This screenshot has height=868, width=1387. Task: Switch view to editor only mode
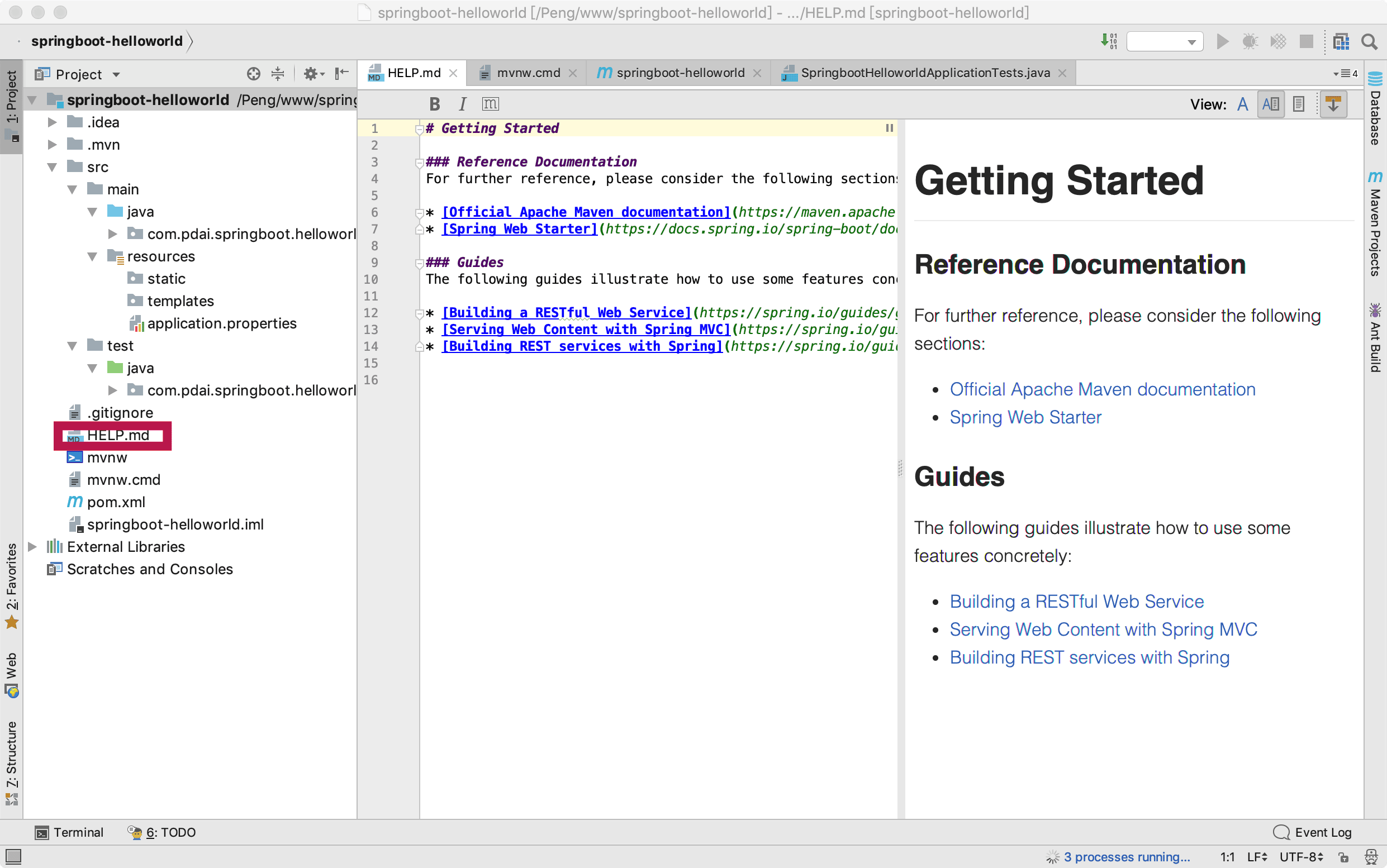(1242, 104)
